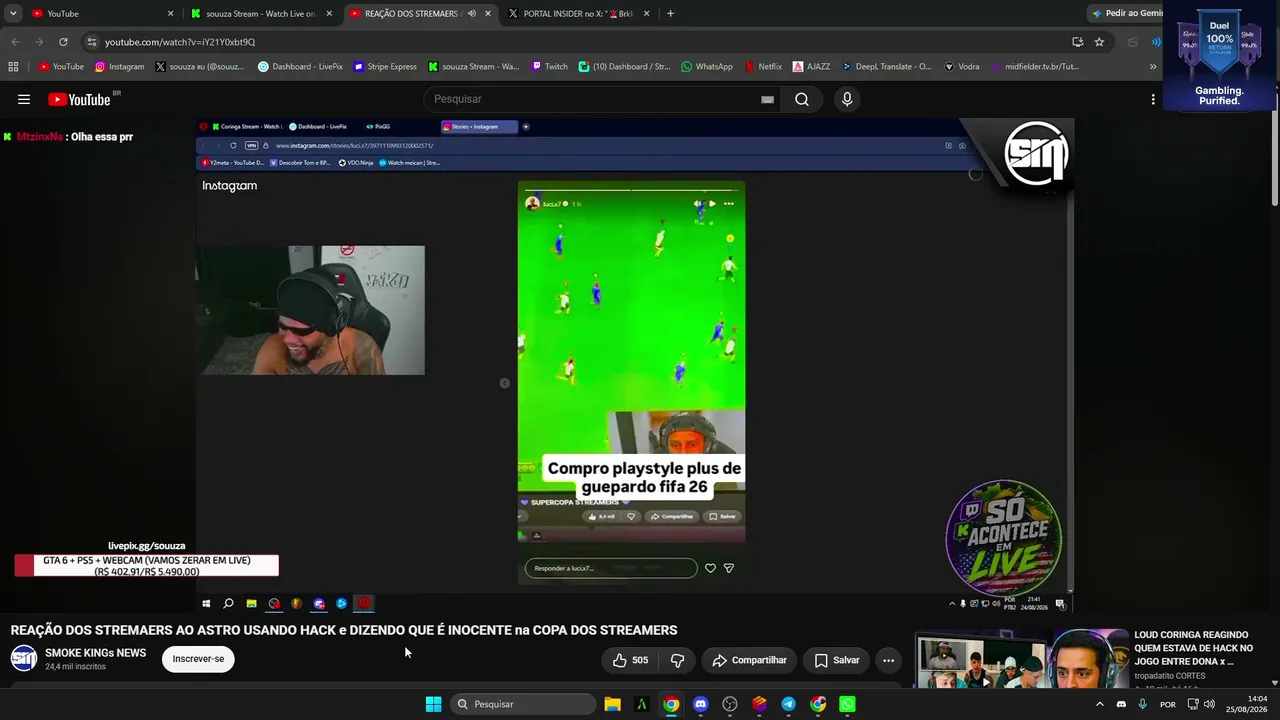Open the Dashboard - LivePix bookmark
This screenshot has height=720, width=1280.
coord(300,67)
